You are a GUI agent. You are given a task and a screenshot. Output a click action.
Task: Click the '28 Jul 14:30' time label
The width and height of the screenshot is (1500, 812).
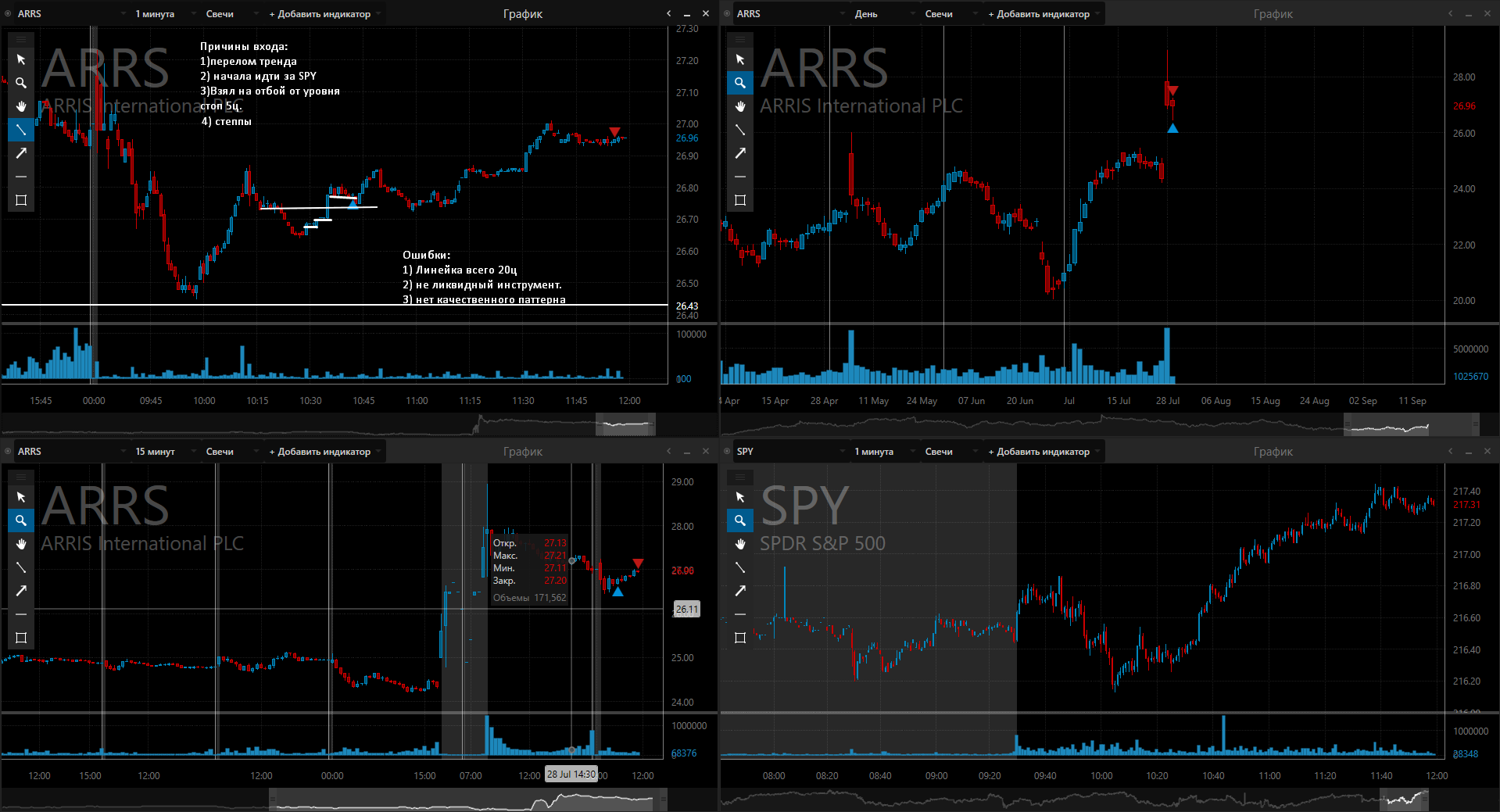(x=571, y=774)
